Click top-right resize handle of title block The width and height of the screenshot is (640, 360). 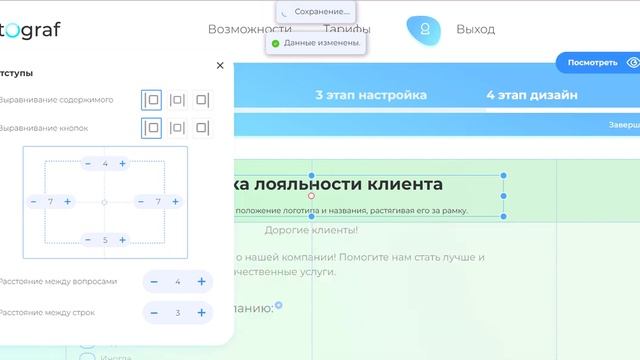coord(504,176)
